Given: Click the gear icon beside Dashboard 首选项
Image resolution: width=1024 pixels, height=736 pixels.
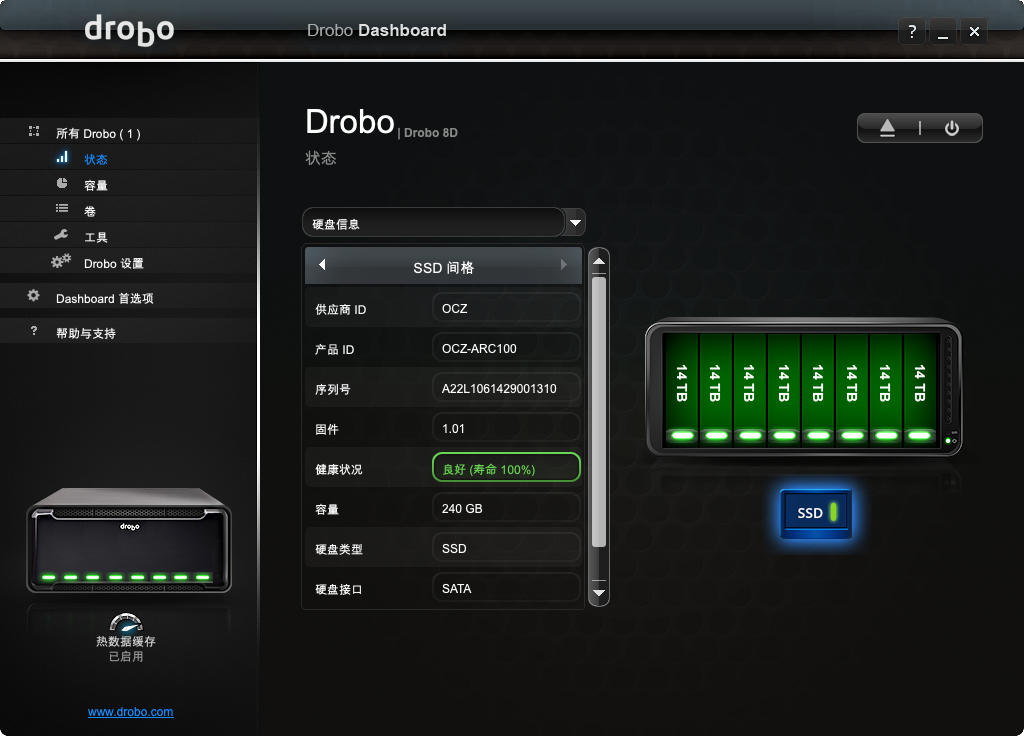Looking at the screenshot, I should 33,296.
